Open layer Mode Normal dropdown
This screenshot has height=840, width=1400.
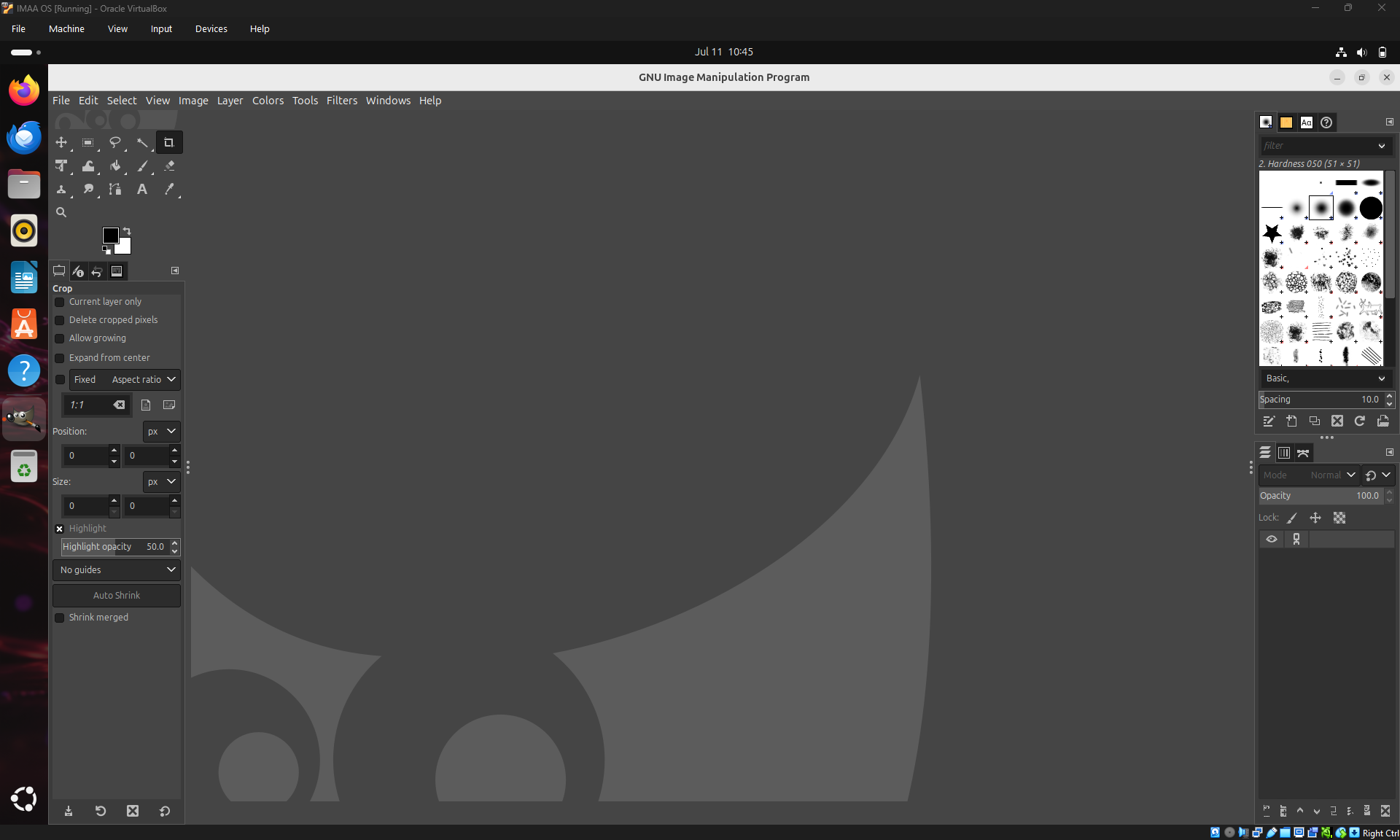coord(1310,475)
